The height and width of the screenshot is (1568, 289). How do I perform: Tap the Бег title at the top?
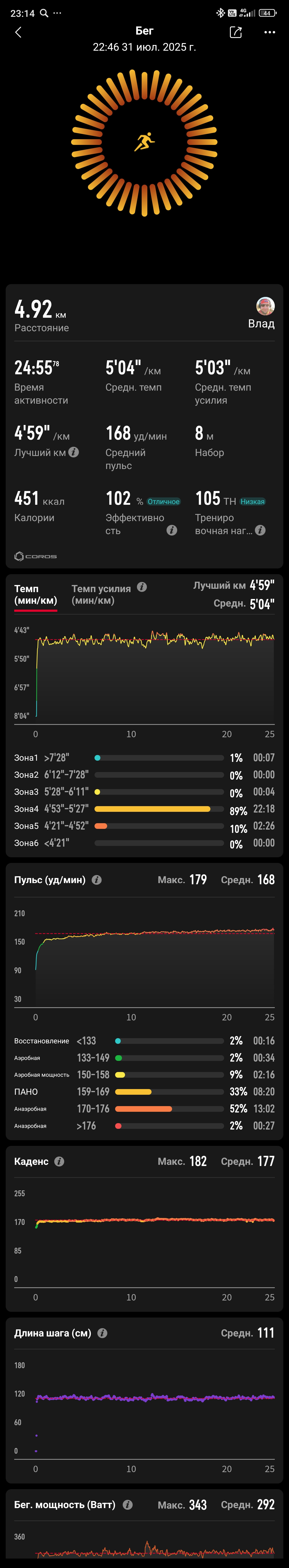point(144,31)
